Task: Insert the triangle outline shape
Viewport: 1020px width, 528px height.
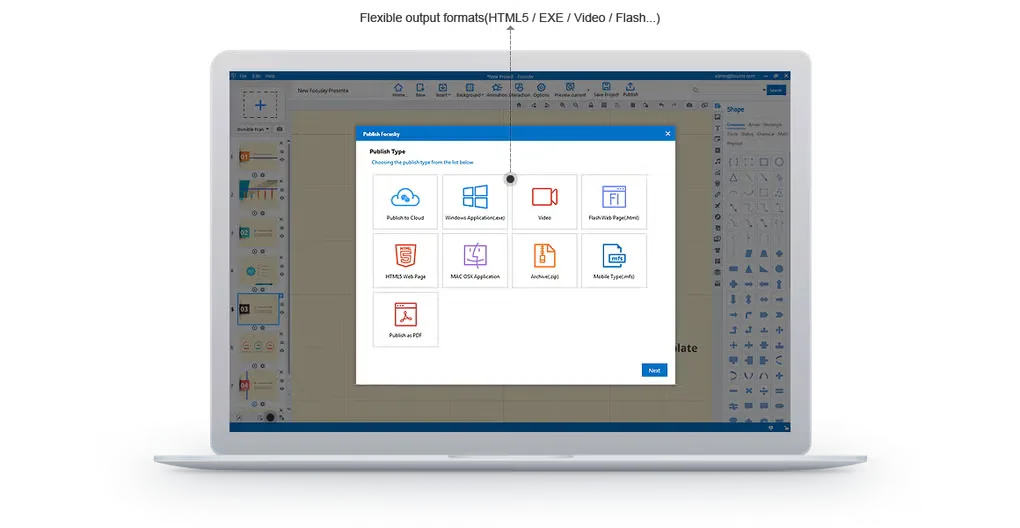Action: tap(734, 177)
